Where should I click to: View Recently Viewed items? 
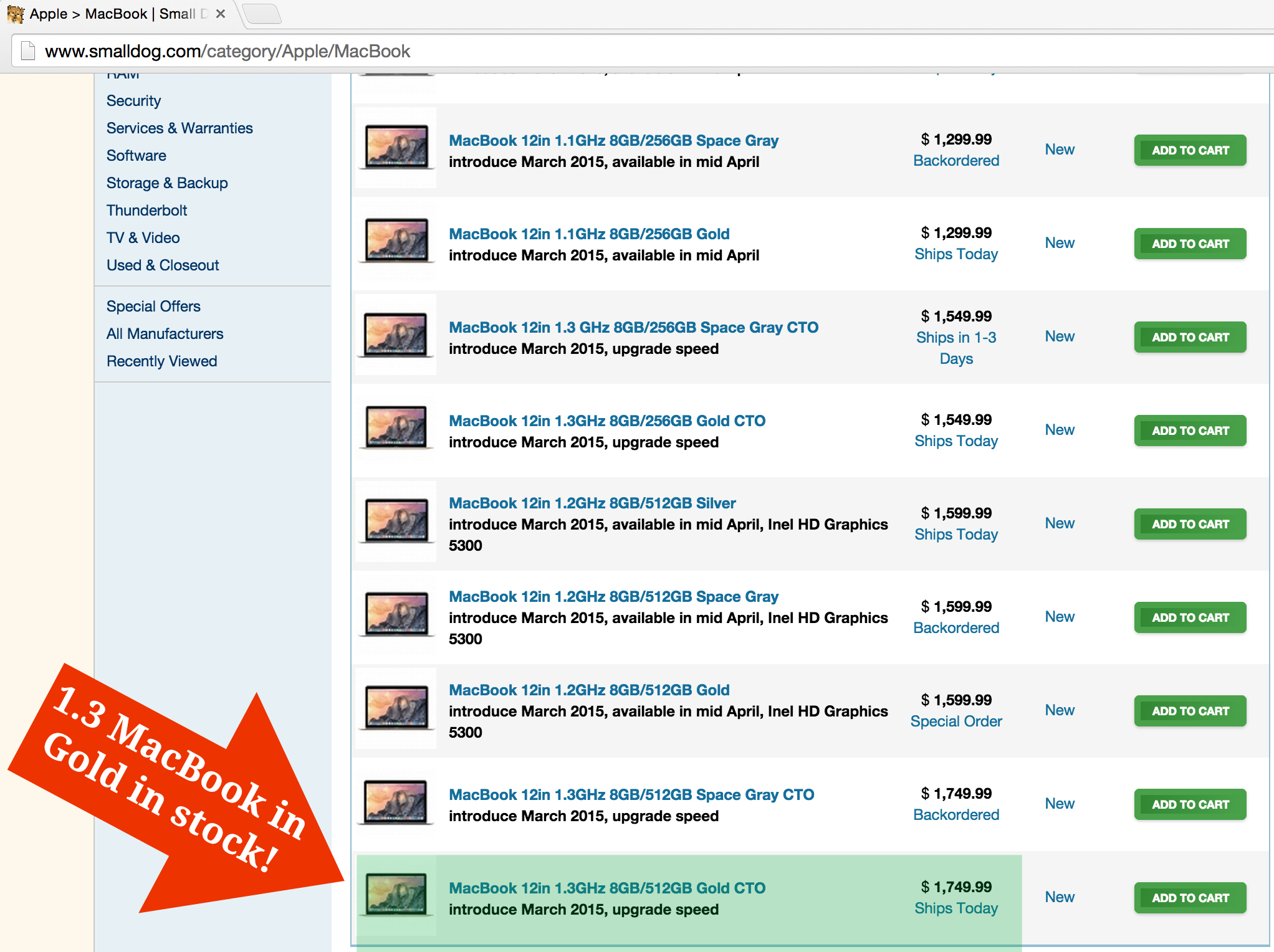pos(161,361)
